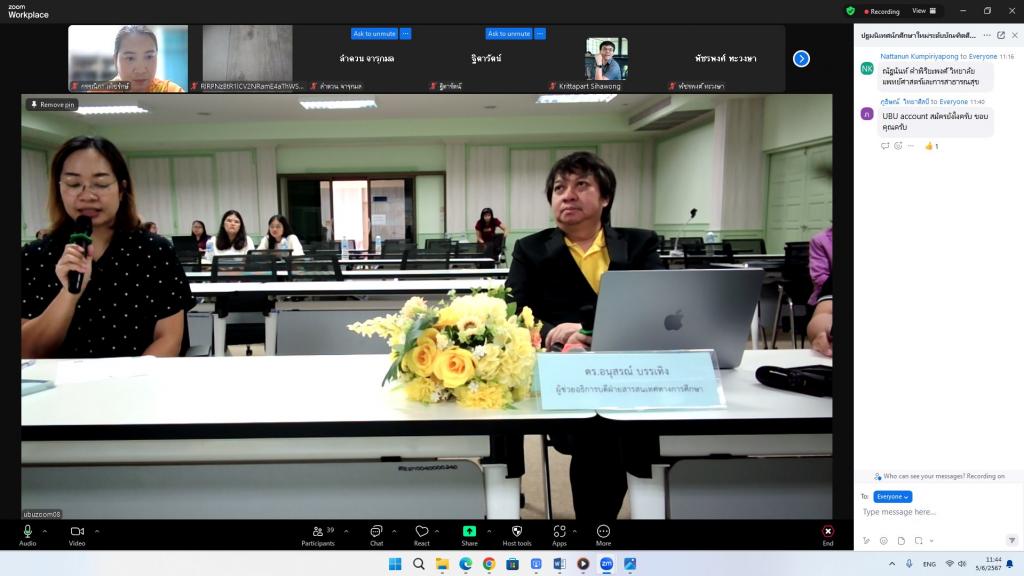
Task: Select the first woman's video thumbnail in gallery strip
Action: click(128, 59)
